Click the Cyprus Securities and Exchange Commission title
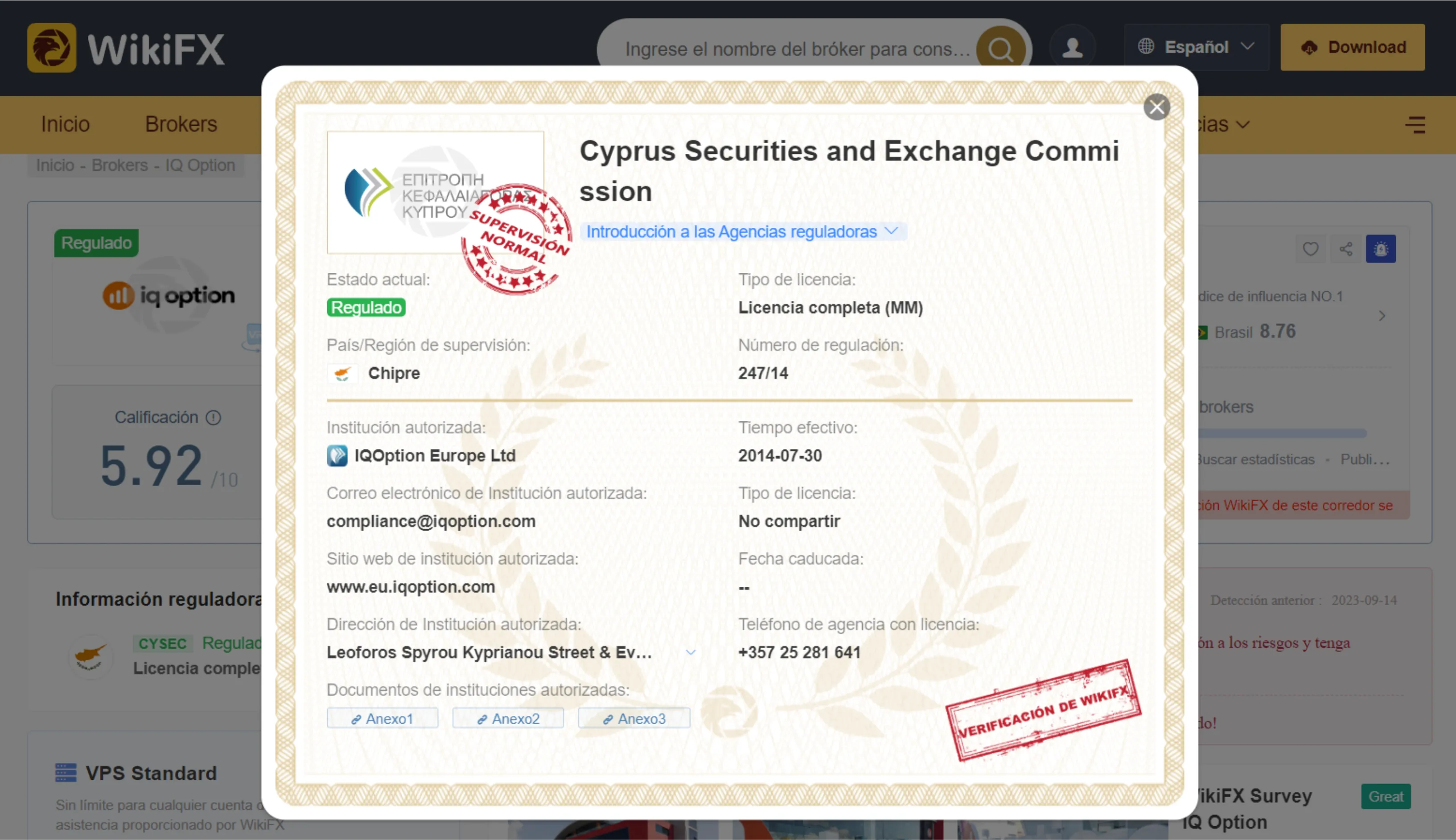1456x840 pixels. [849, 171]
